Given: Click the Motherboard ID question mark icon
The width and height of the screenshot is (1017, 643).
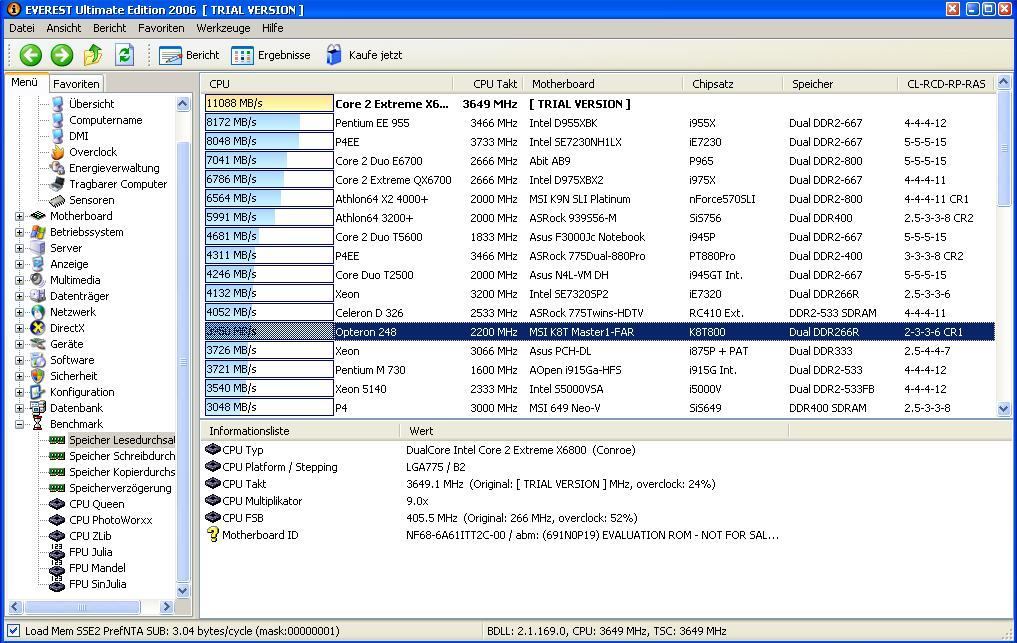Looking at the screenshot, I should (213, 535).
